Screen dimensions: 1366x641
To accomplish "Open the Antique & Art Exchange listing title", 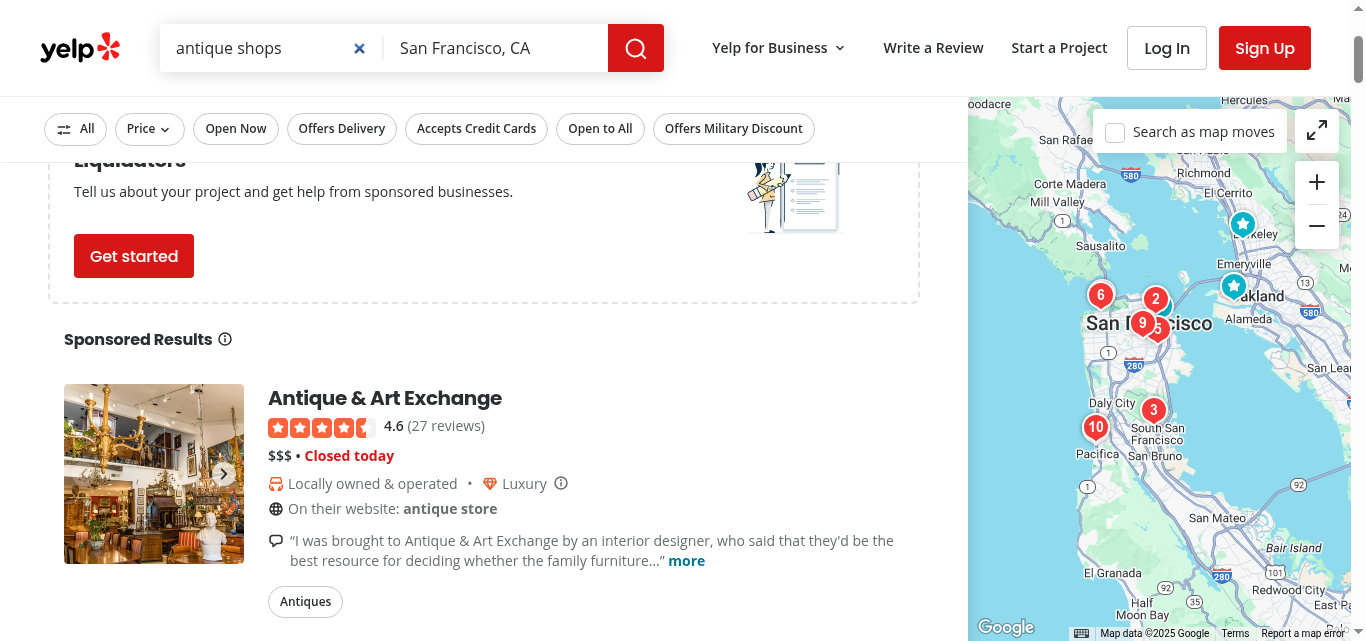I will (x=385, y=398).
